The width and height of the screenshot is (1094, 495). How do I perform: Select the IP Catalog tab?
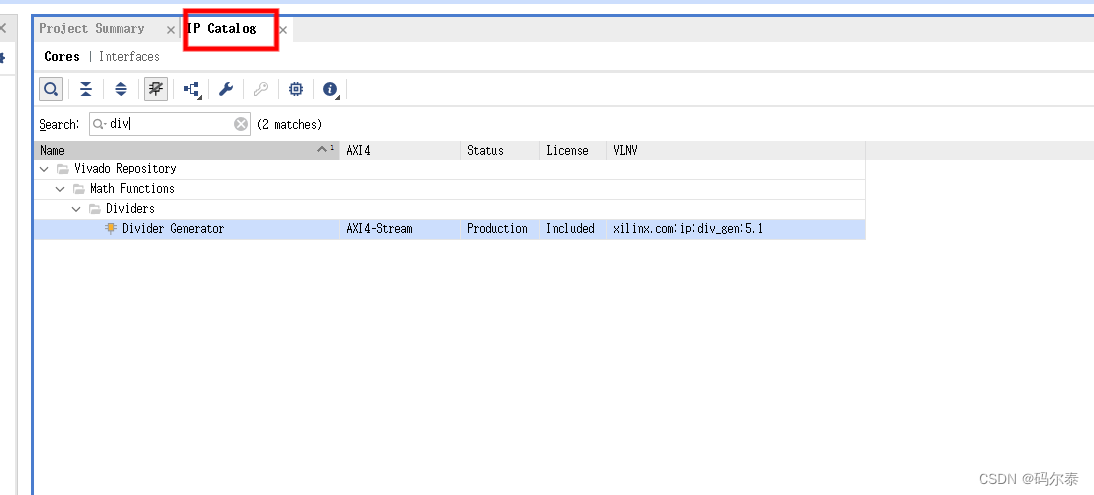pos(221,29)
